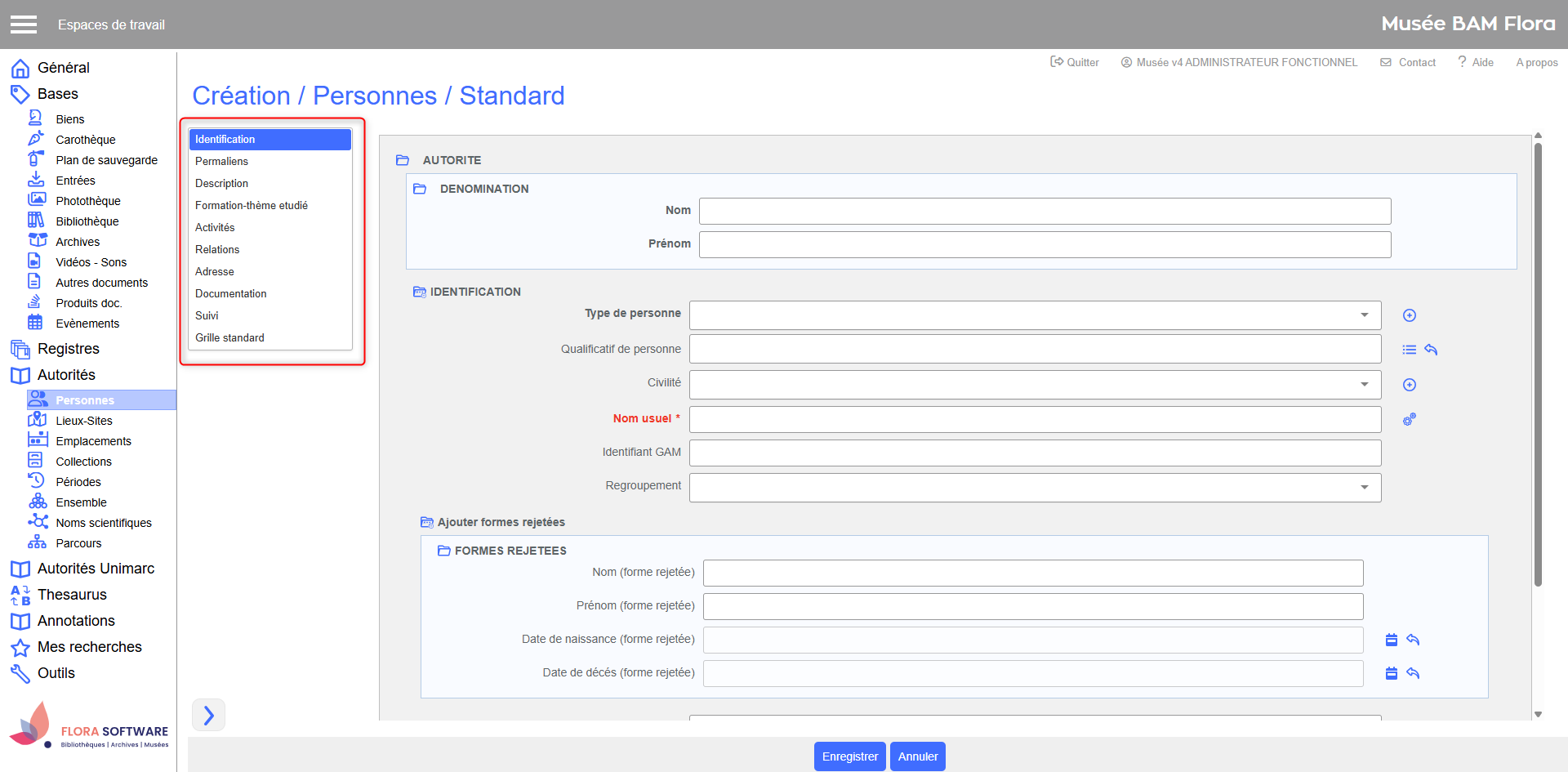Click the plus icon beside Type de personne
The height and width of the screenshot is (772, 1568).
[1409, 315]
